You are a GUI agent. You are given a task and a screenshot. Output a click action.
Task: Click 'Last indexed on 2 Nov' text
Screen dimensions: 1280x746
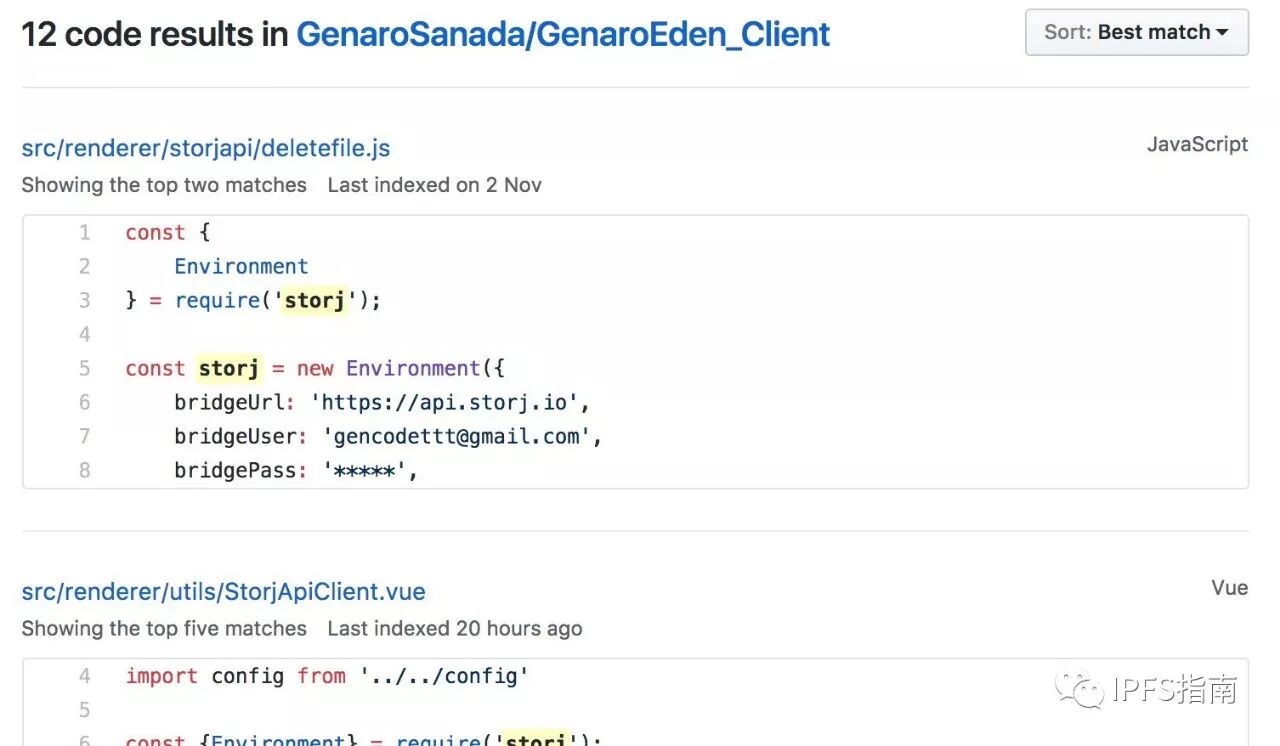click(x=435, y=185)
